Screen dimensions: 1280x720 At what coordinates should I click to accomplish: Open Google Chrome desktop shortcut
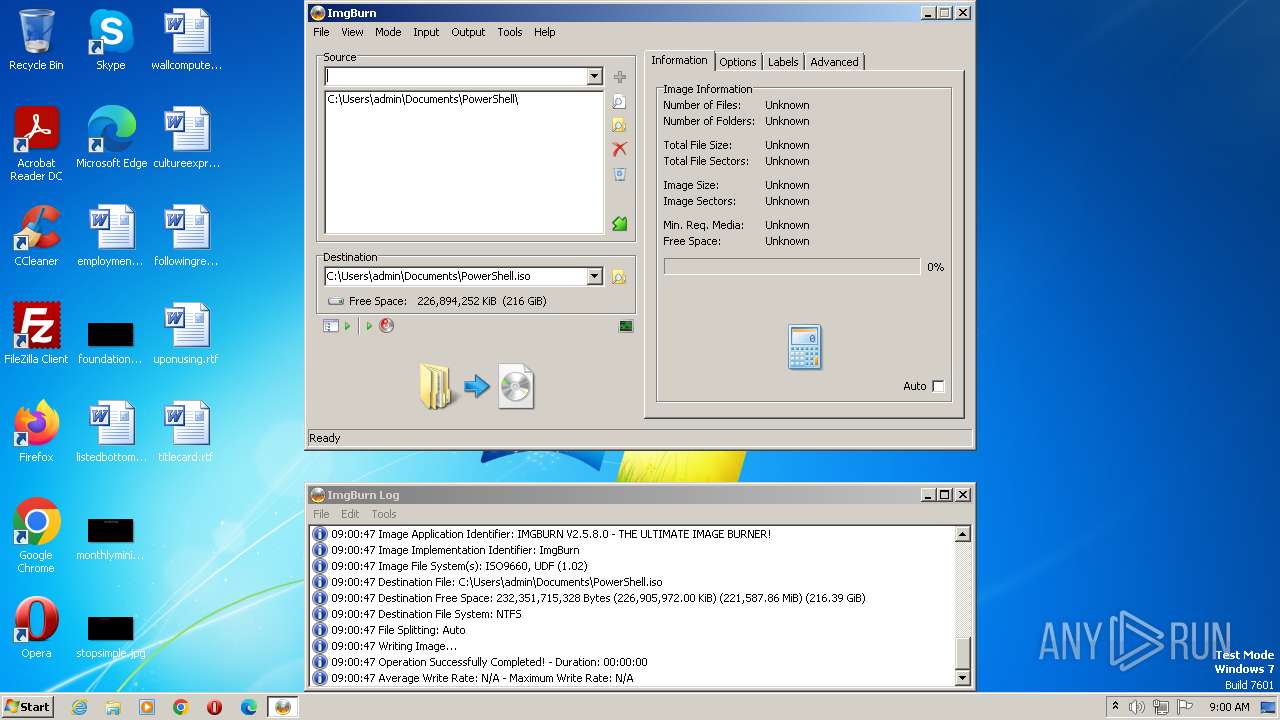coord(36,536)
